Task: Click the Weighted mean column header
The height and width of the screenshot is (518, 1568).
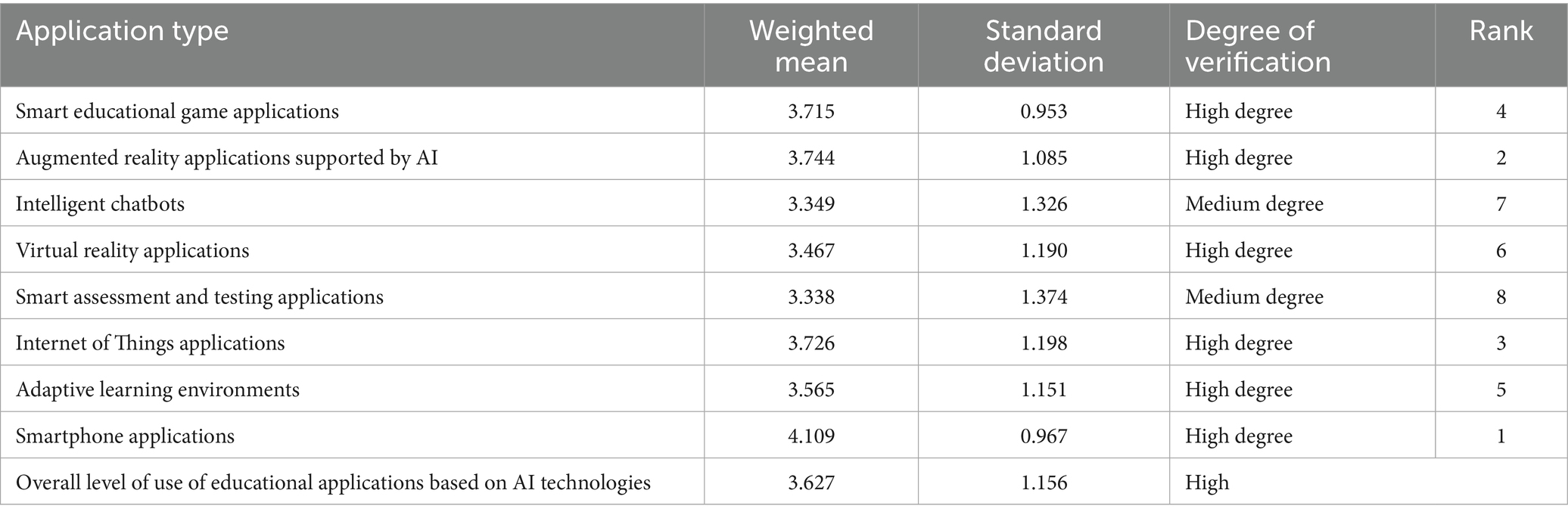Action: pyautogui.click(x=811, y=46)
